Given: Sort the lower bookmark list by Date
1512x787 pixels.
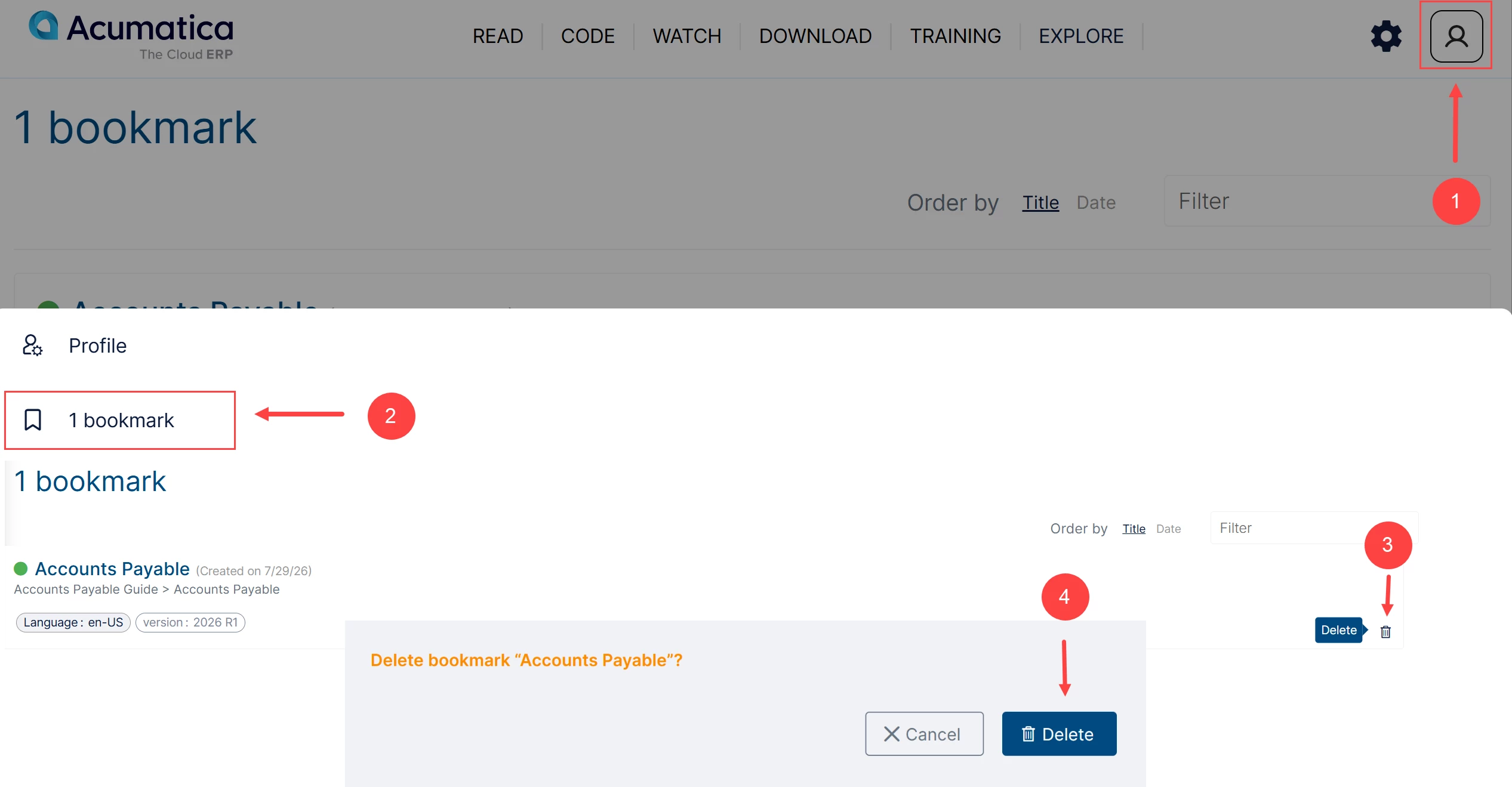Looking at the screenshot, I should (1168, 529).
